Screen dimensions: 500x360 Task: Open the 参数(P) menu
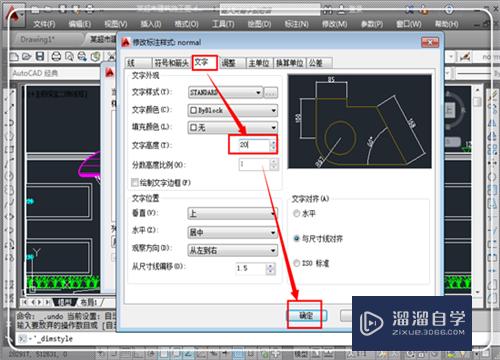click(372, 24)
